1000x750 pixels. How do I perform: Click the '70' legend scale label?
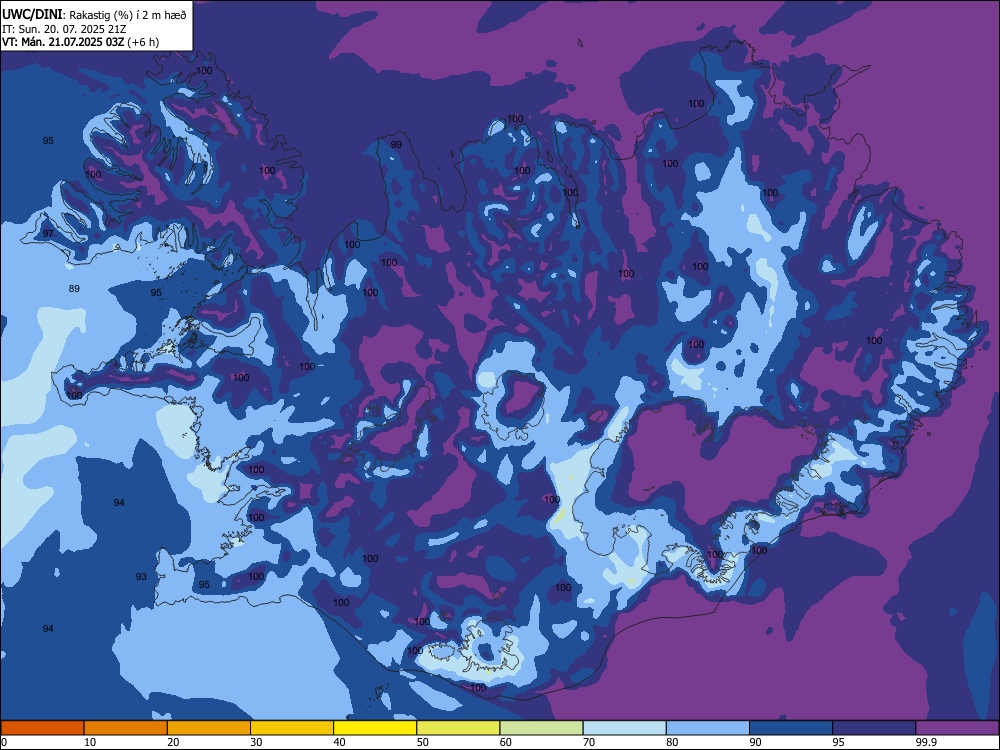(589, 742)
